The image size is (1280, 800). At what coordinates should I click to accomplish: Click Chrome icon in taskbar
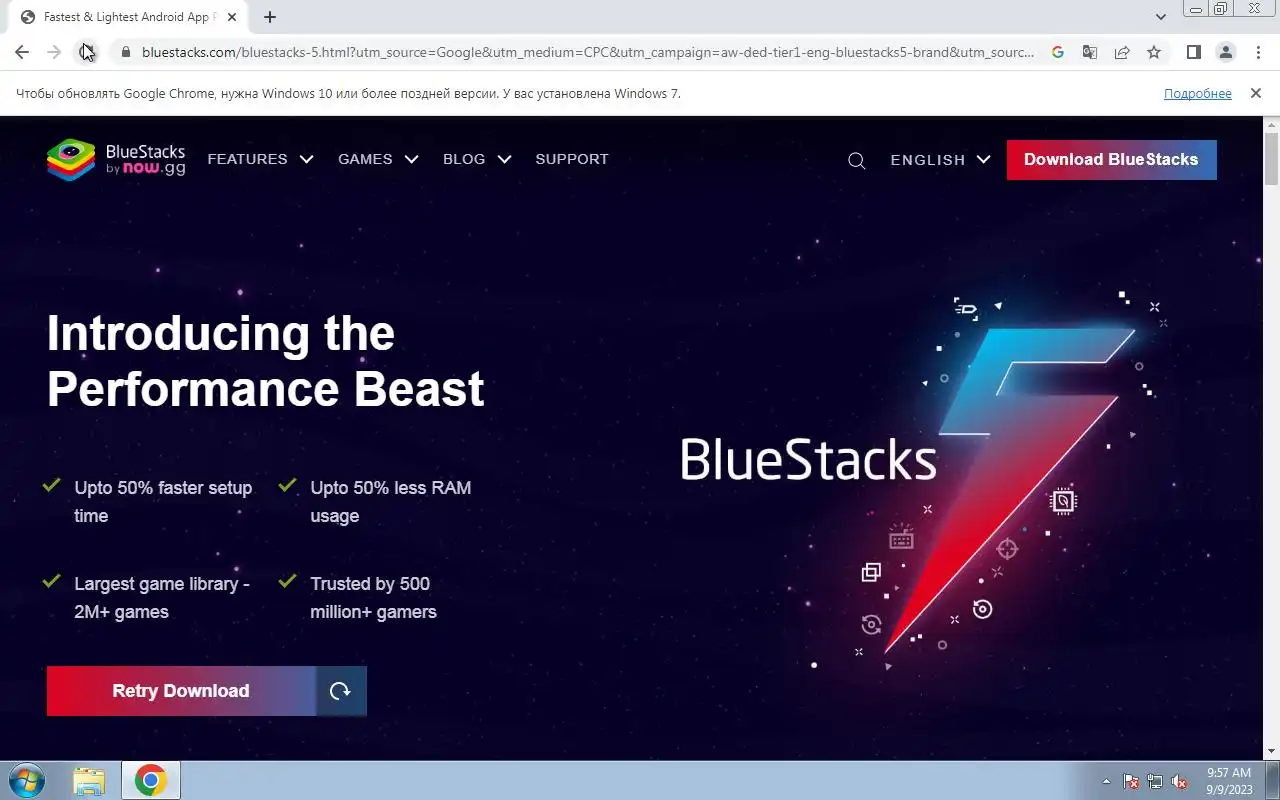[x=151, y=780]
